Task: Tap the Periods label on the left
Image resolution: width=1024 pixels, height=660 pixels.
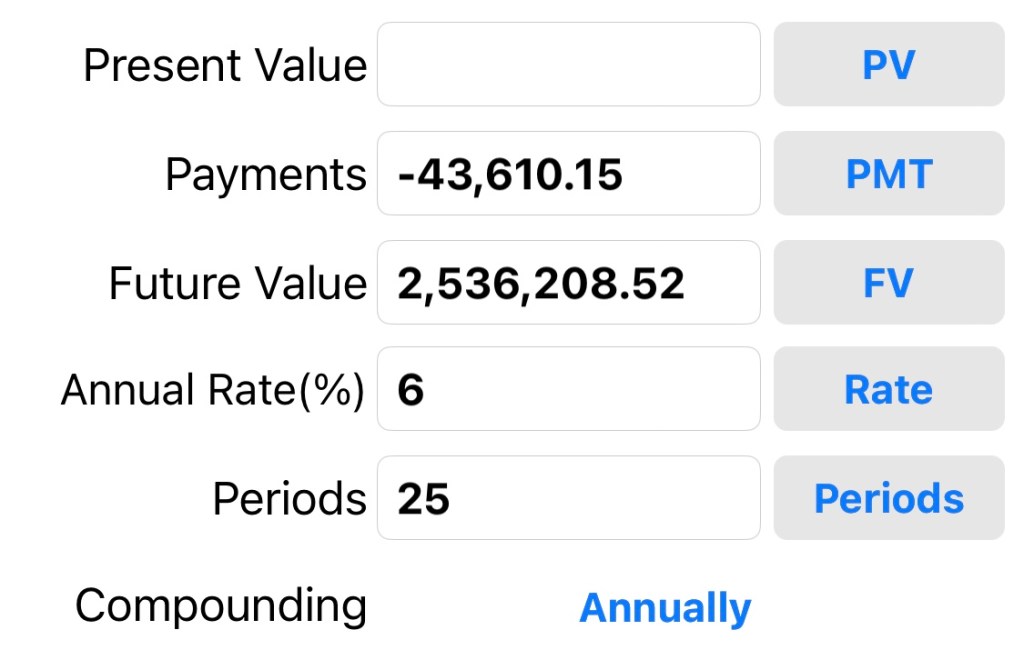Action: 289,498
